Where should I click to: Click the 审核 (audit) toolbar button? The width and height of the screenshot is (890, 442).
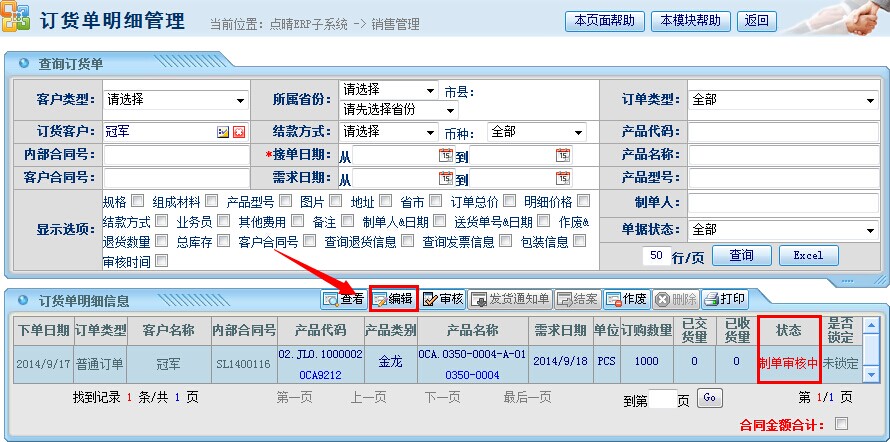tap(443, 299)
